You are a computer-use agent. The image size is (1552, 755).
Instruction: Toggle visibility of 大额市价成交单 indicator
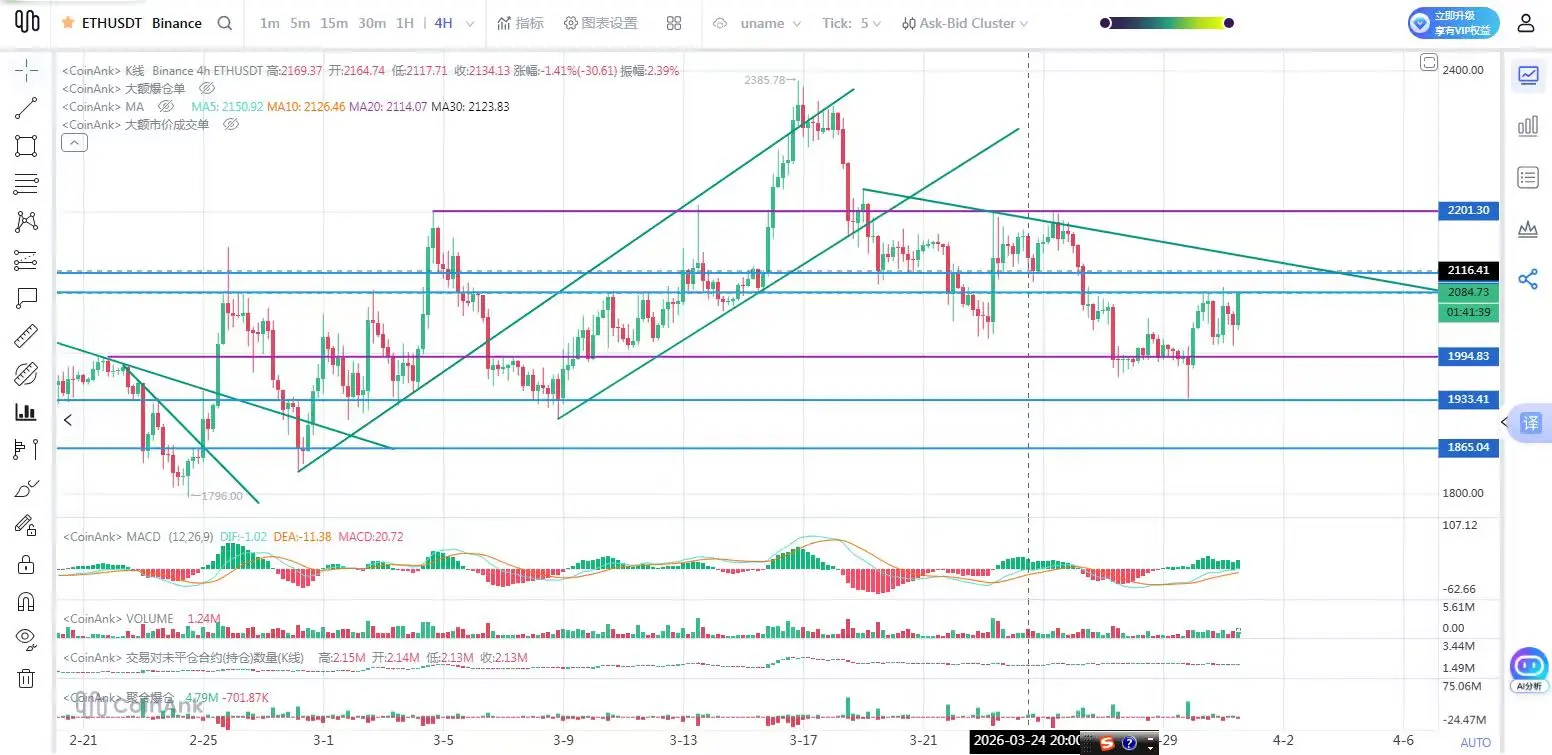231,125
